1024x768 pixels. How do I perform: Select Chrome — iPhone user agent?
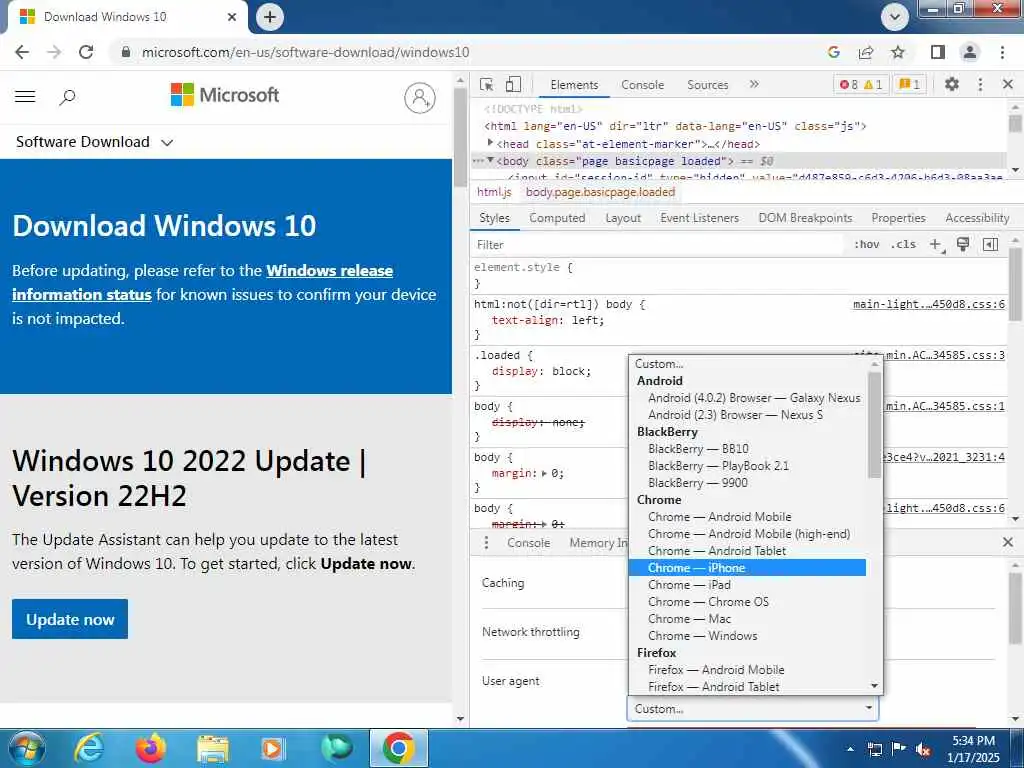point(747,568)
